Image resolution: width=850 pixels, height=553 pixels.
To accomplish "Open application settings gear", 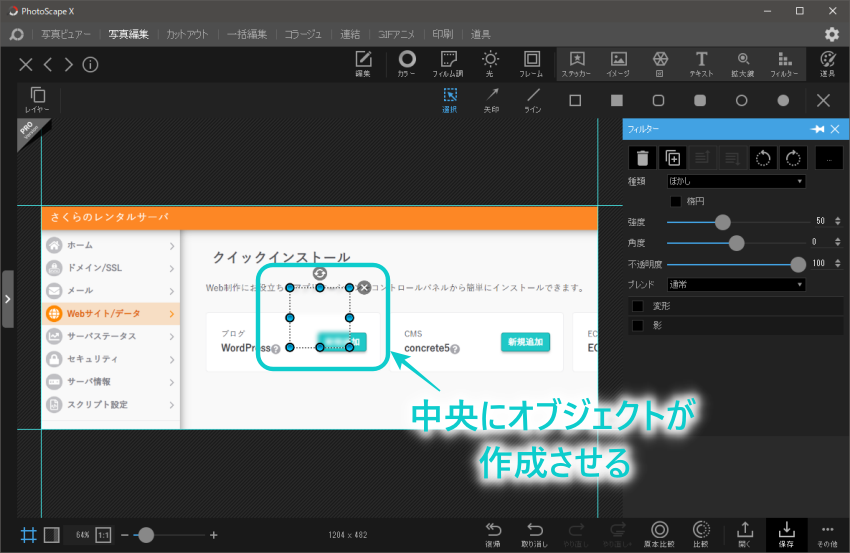I will click(832, 34).
